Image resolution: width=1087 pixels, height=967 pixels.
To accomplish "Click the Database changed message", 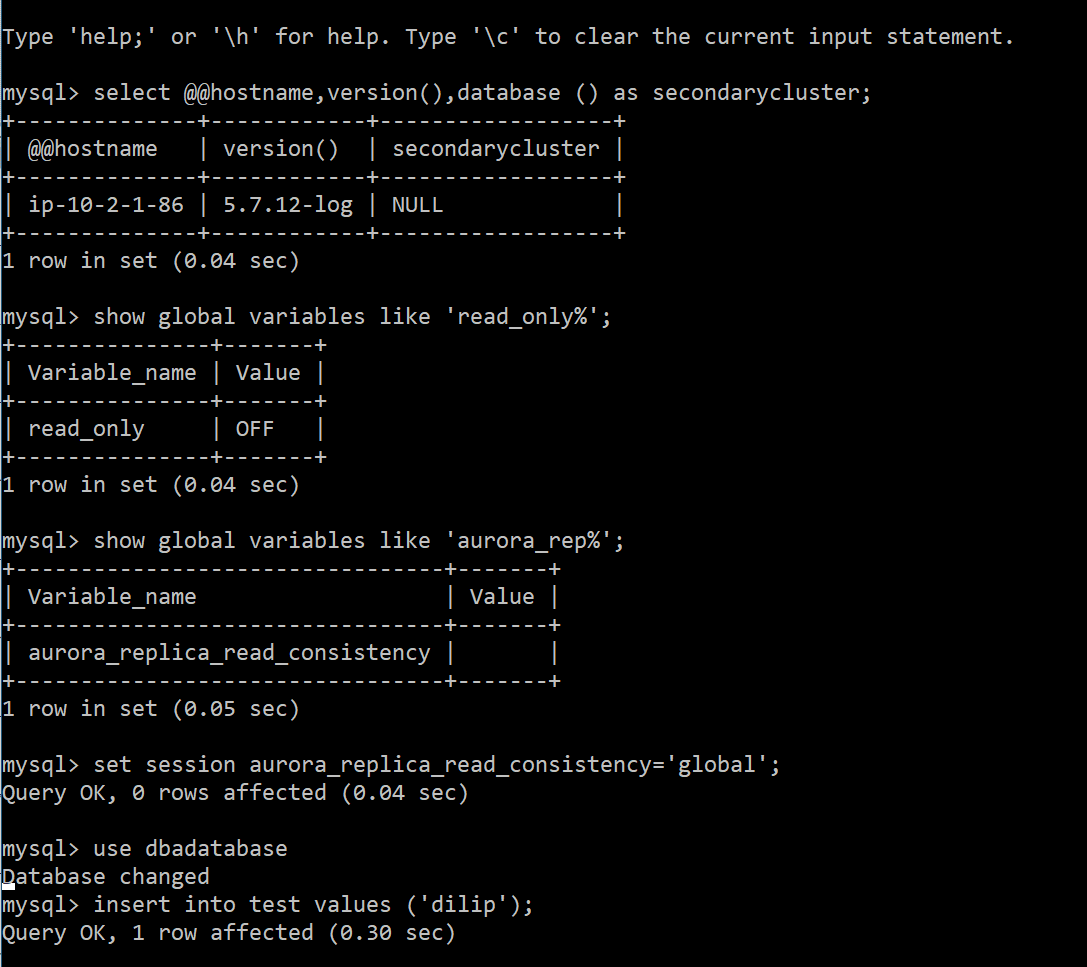I will [105, 877].
